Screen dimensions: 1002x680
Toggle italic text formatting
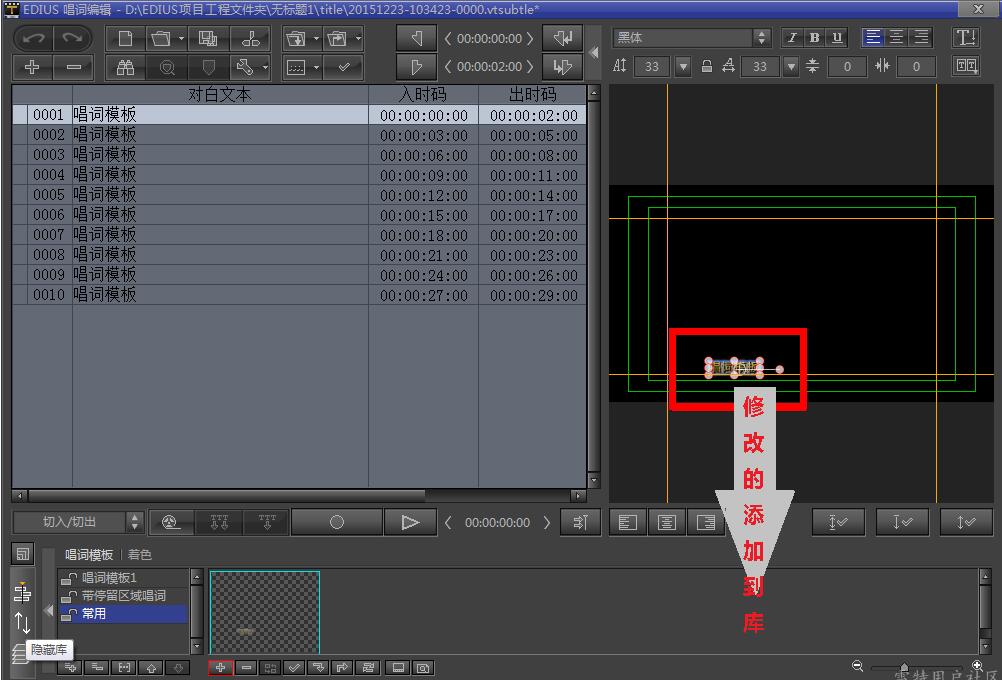792,38
